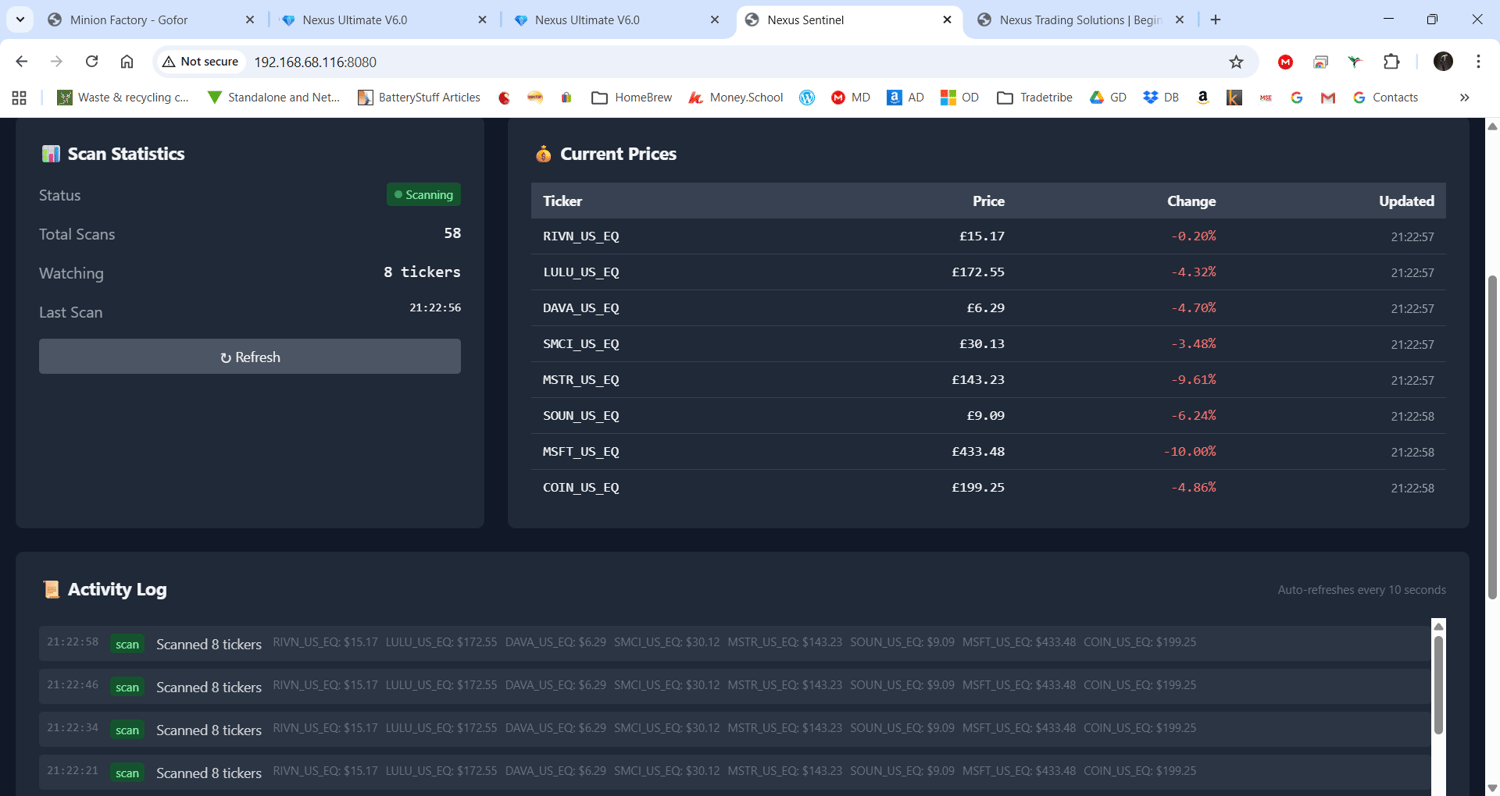Select the SOUN_US_EQ ticker
The width and height of the screenshot is (1500, 796).
point(581,416)
